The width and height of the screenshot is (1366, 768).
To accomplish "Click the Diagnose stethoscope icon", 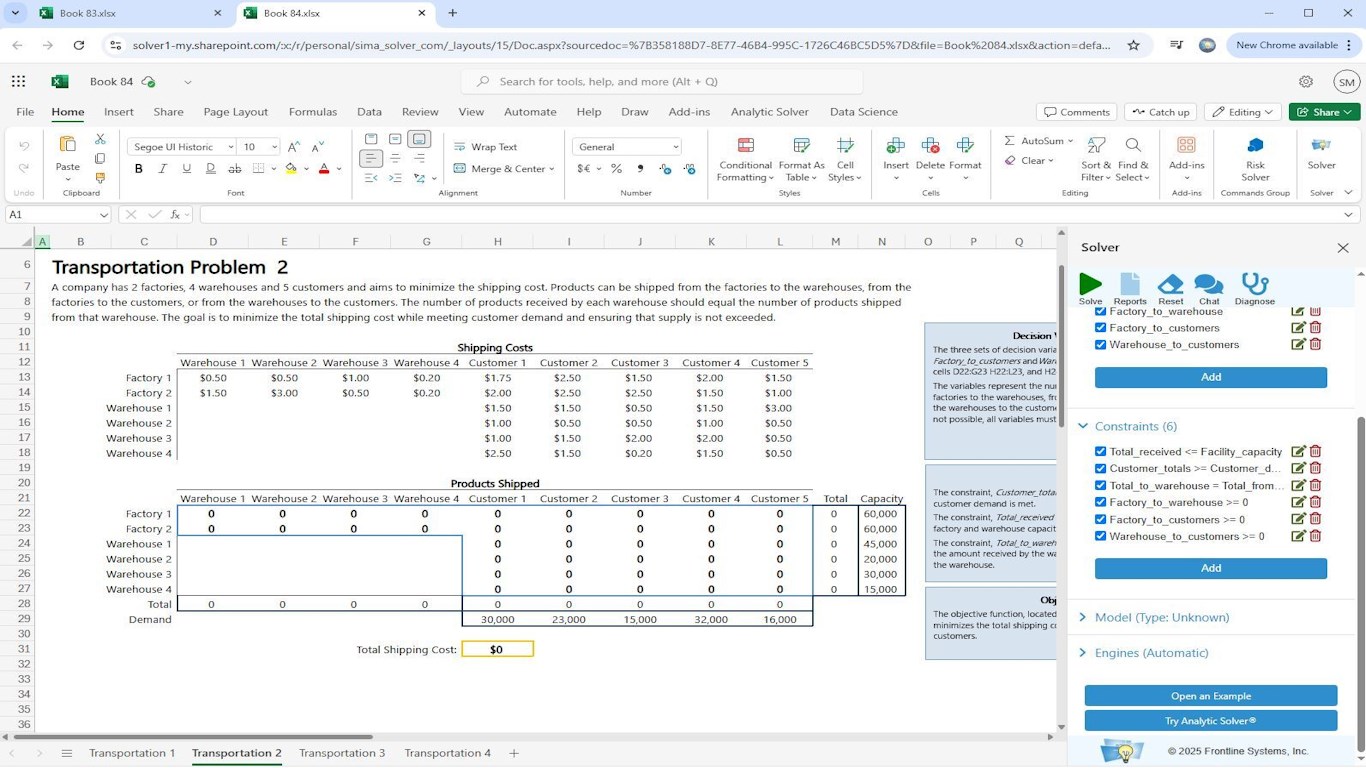I will [x=1254, y=285].
